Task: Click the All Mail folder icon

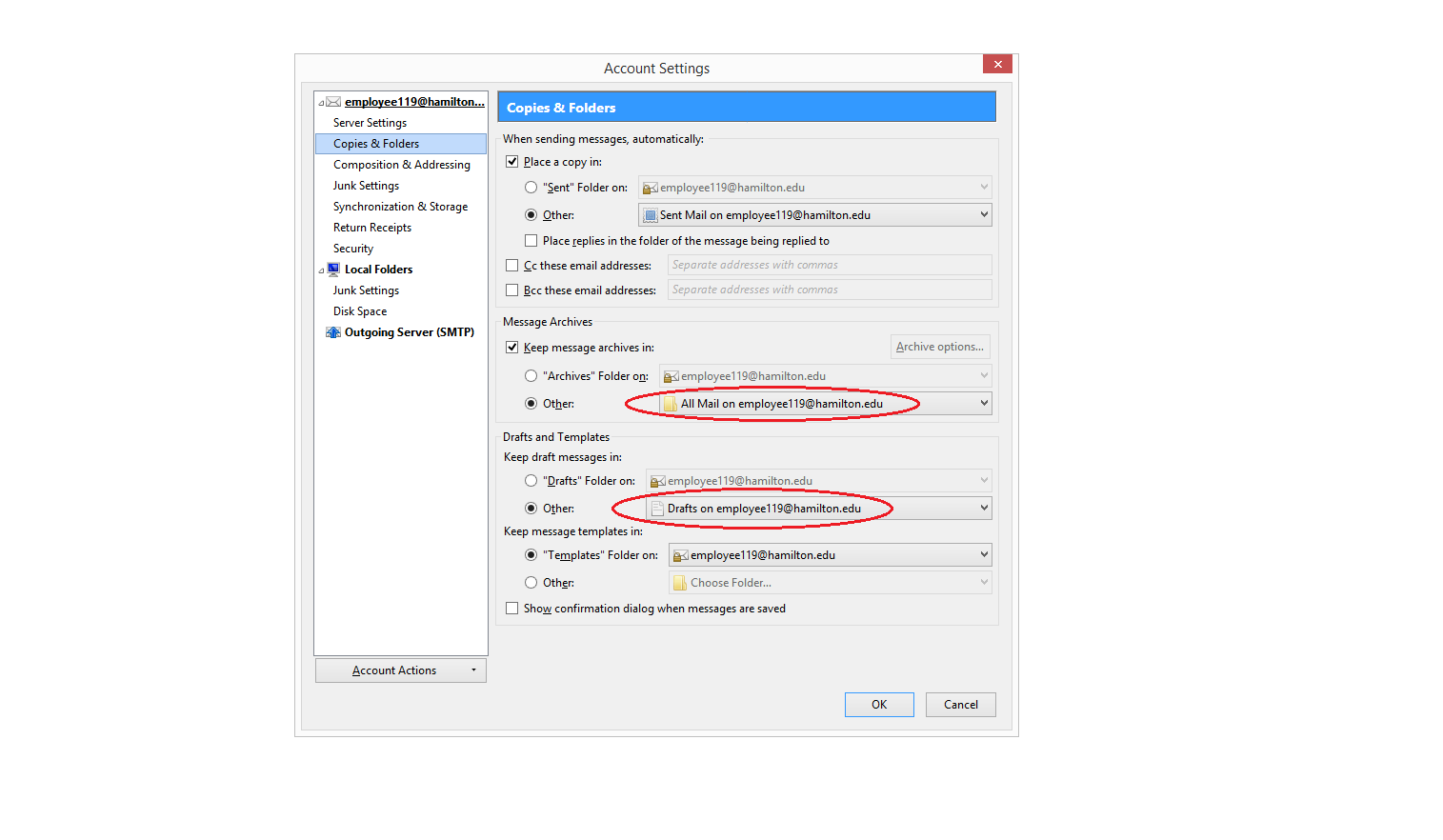Action: click(671, 404)
